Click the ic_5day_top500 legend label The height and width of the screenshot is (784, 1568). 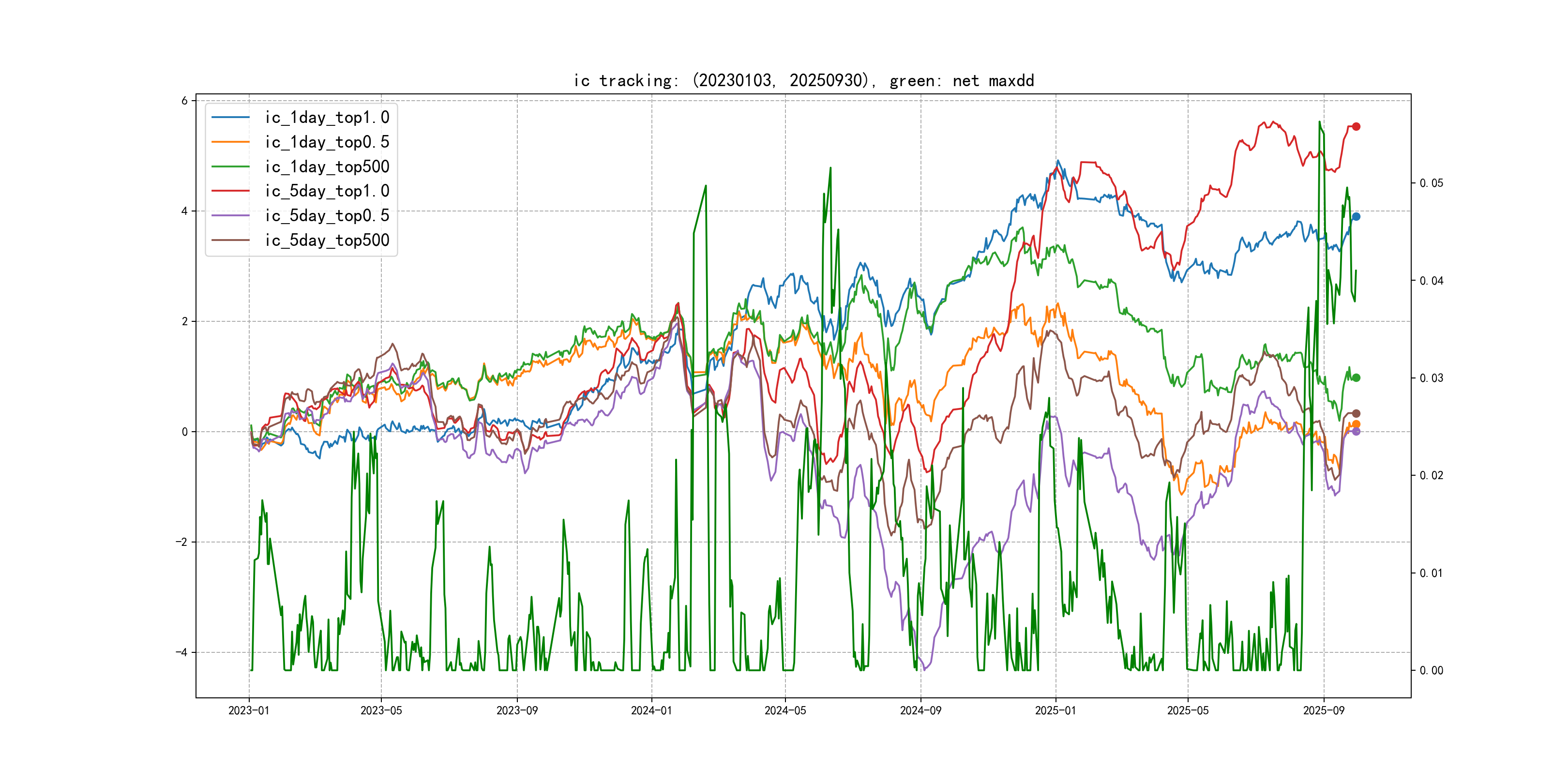click(x=327, y=241)
